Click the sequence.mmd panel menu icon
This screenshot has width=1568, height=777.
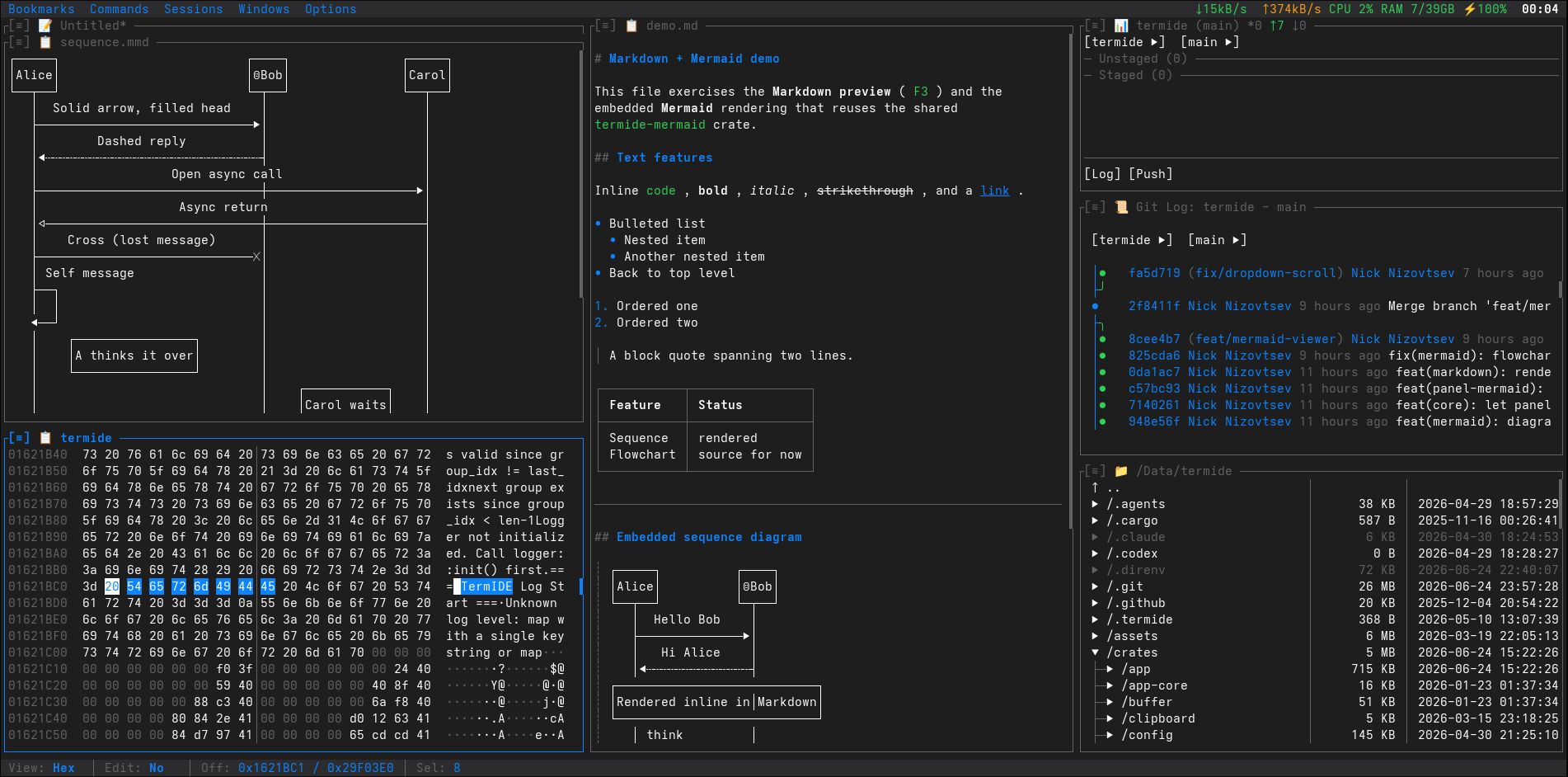coord(19,42)
